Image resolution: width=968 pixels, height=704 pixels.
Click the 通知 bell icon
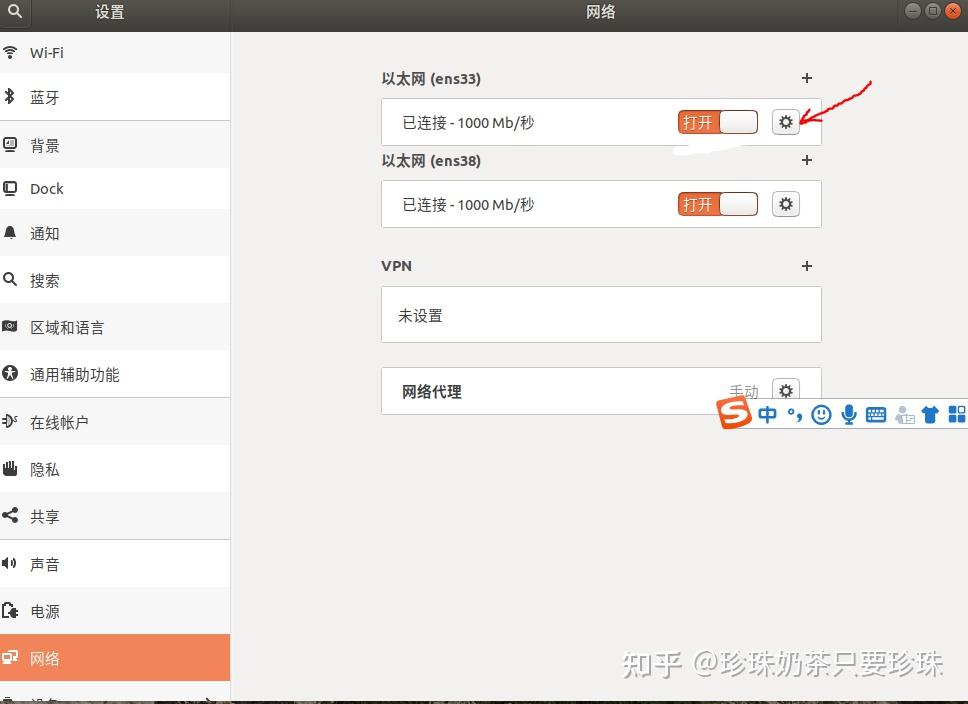pos(9,233)
